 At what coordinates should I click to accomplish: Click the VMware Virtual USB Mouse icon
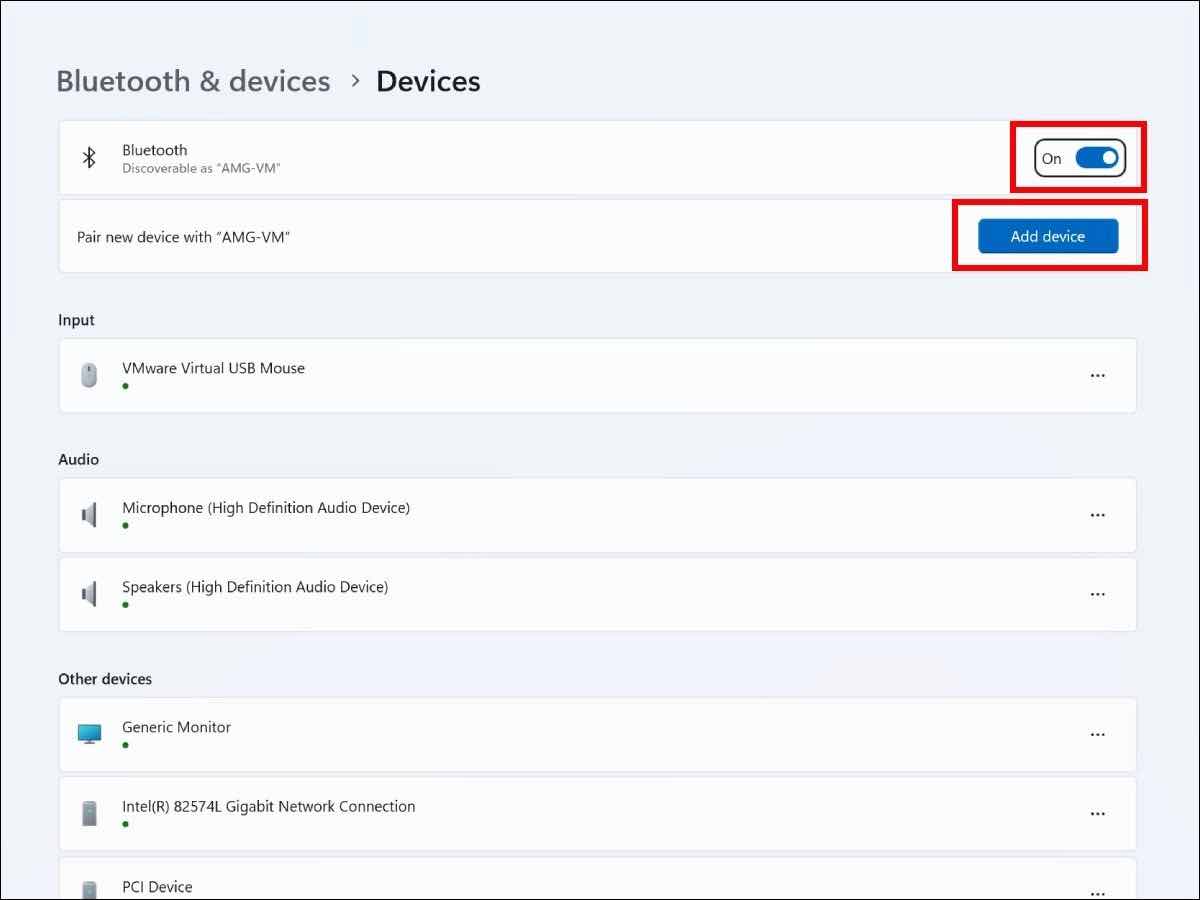tap(89, 375)
